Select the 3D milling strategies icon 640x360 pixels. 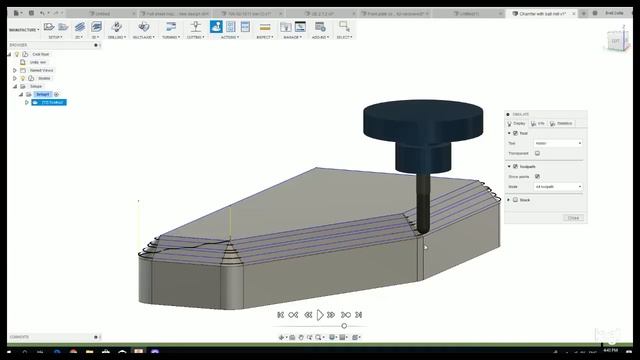[x=96, y=27]
